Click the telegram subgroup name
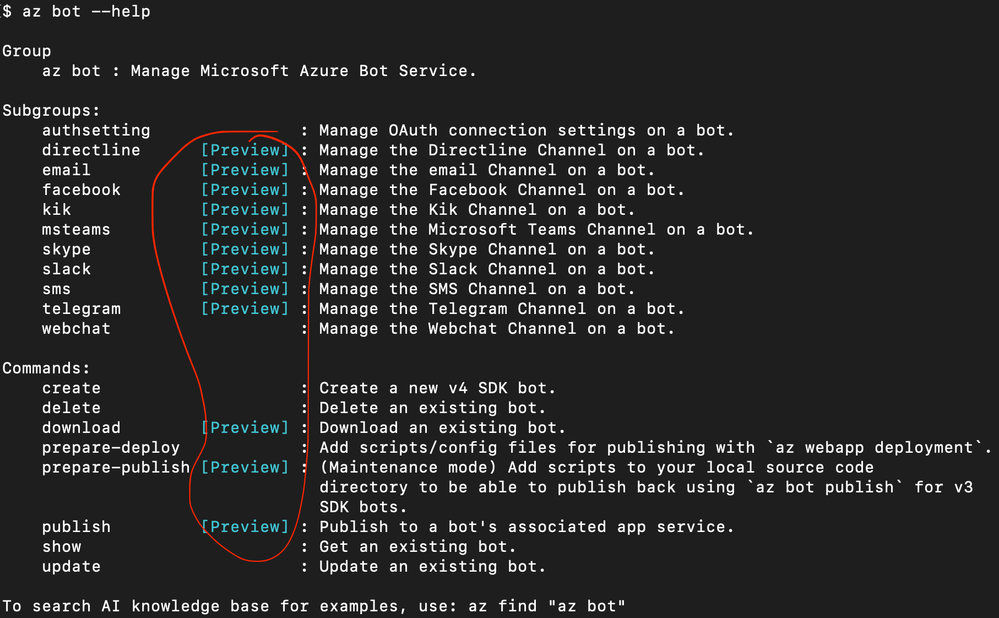The image size is (999, 618). coord(81,309)
